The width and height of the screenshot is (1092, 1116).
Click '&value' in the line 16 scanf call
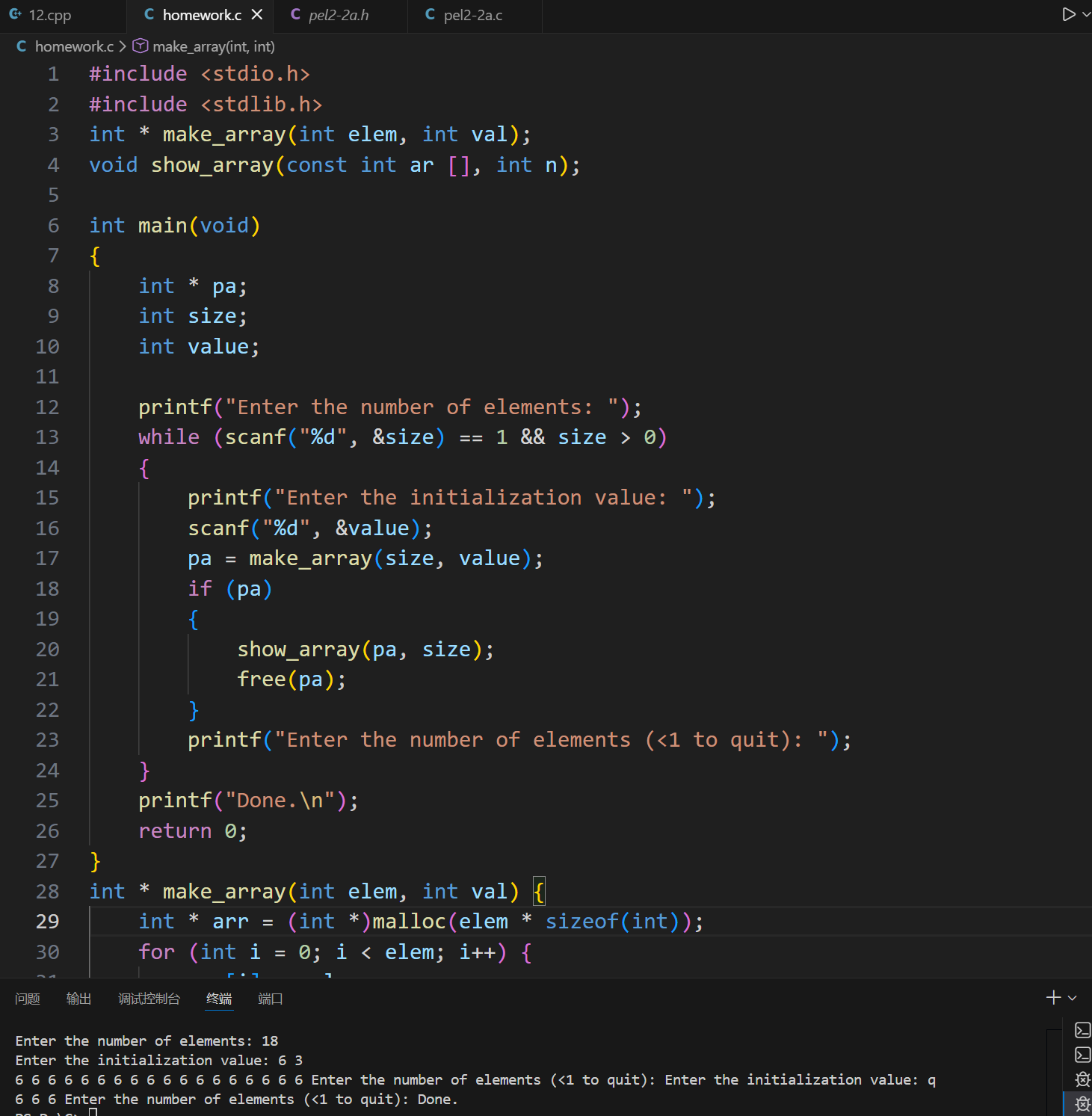(372, 528)
